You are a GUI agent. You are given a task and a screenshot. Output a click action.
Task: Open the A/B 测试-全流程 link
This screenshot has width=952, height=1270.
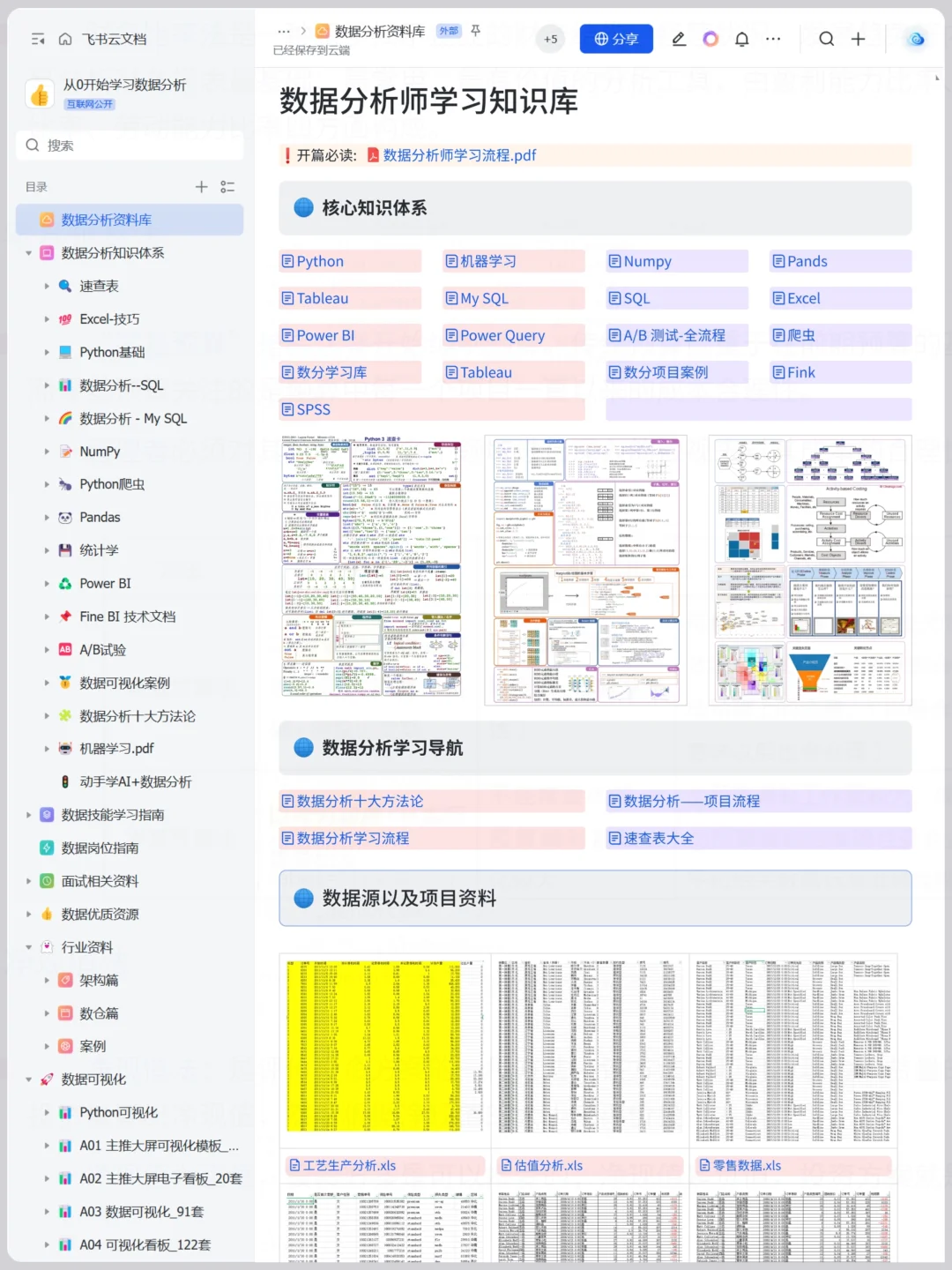674,335
